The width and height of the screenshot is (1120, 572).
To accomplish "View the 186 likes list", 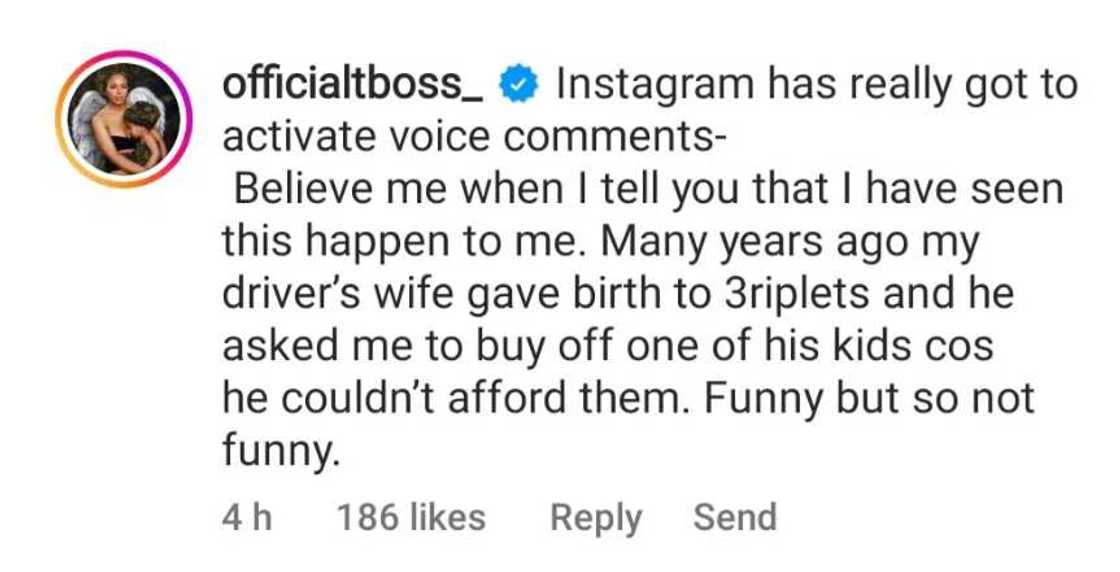I will [x=411, y=517].
